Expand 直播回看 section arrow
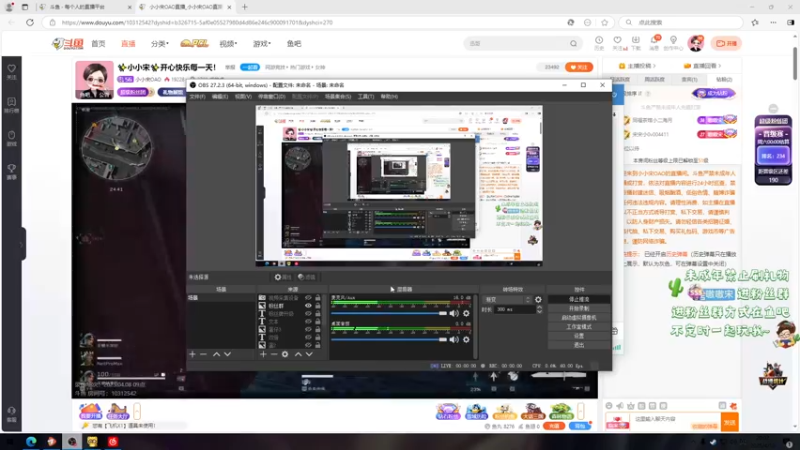This screenshot has height=450, width=800. 719,66
